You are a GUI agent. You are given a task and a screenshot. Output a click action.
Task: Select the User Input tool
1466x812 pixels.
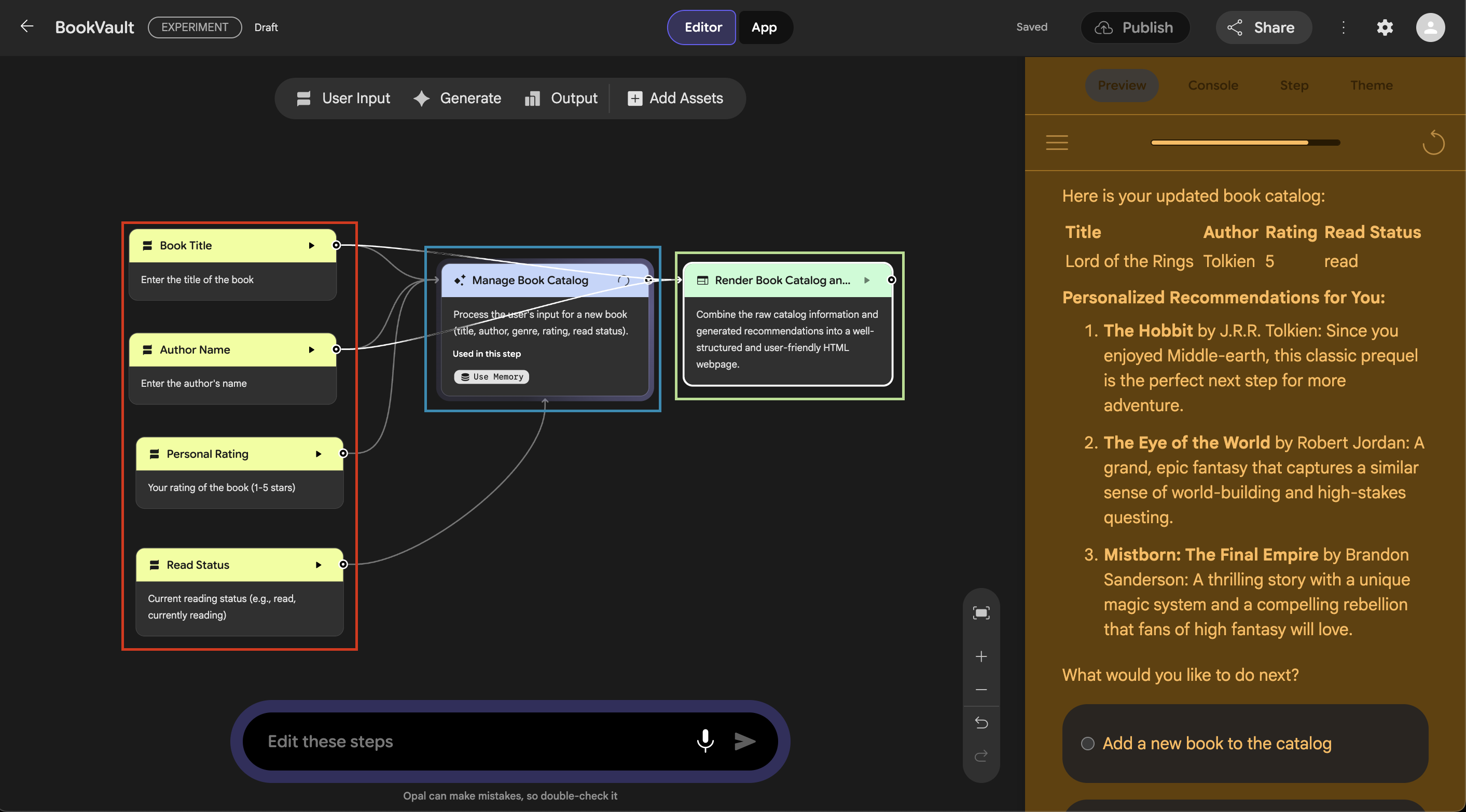click(x=343, y=98)
